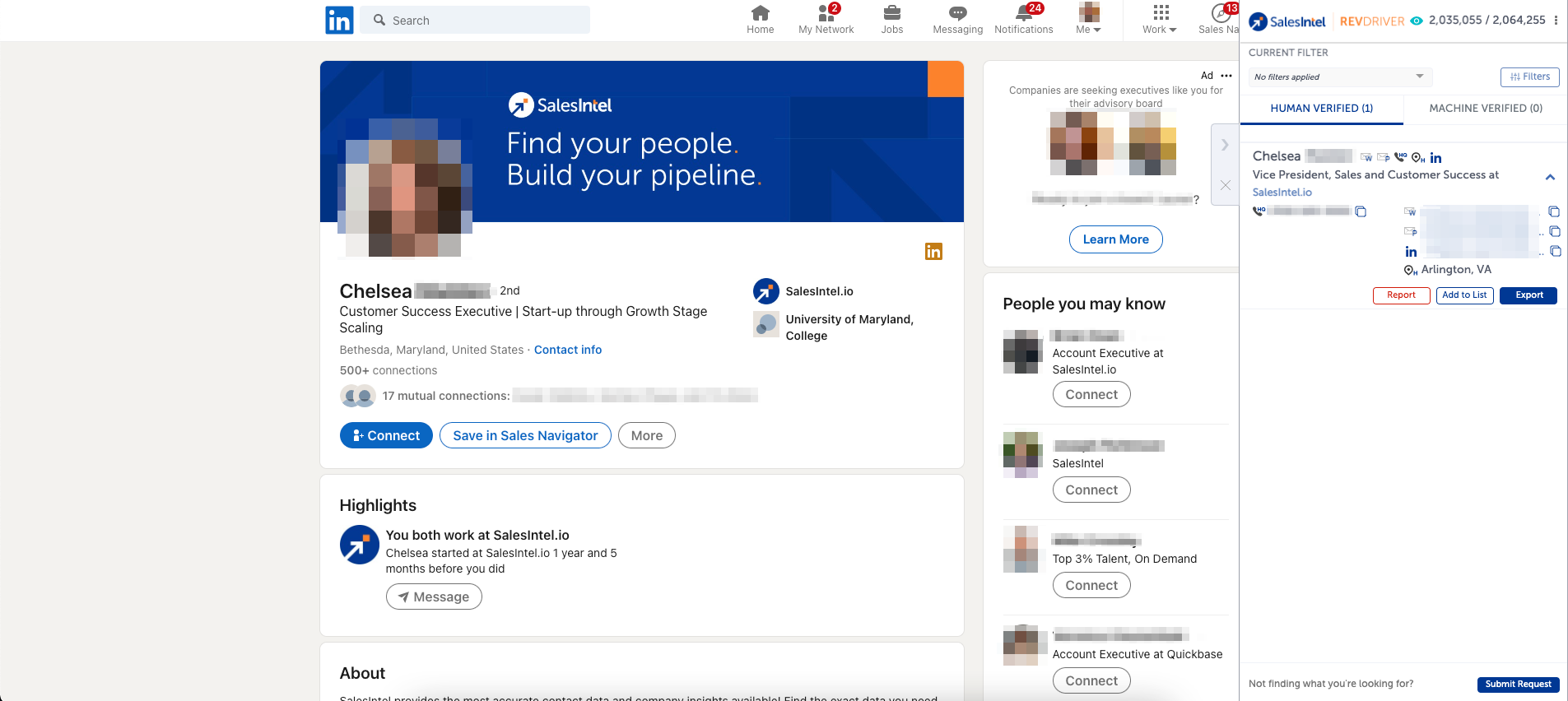The width and height of the screenshot is (1568, 701).
Task: Open the ad options three-dot menu
Action: (x=1226, y=76)
